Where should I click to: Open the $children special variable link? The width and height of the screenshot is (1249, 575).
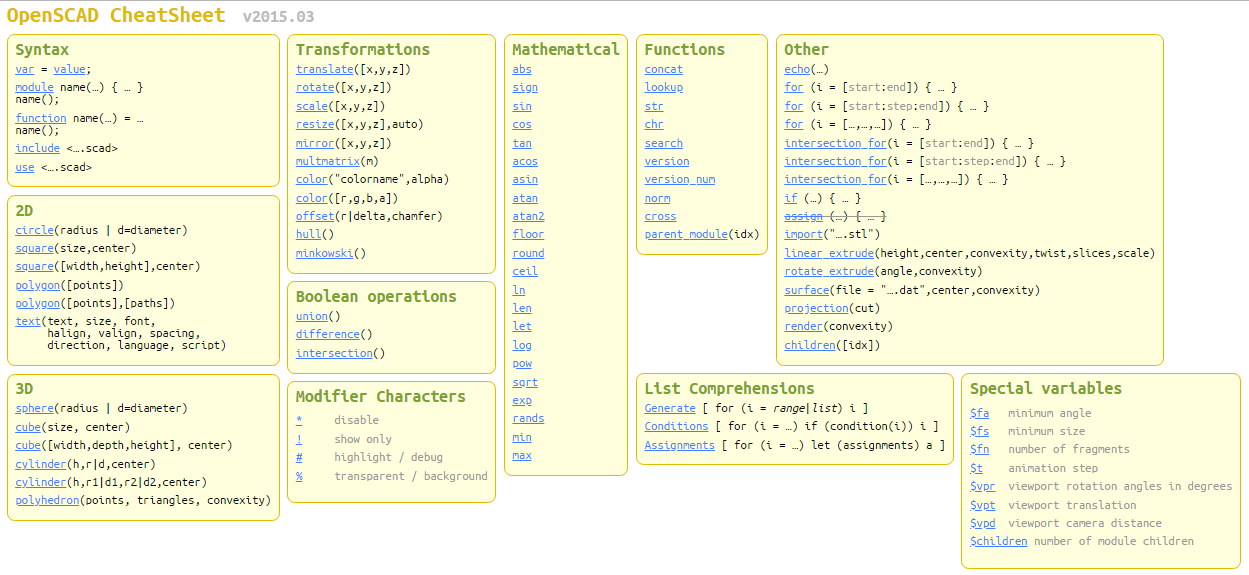coord(998,541)
